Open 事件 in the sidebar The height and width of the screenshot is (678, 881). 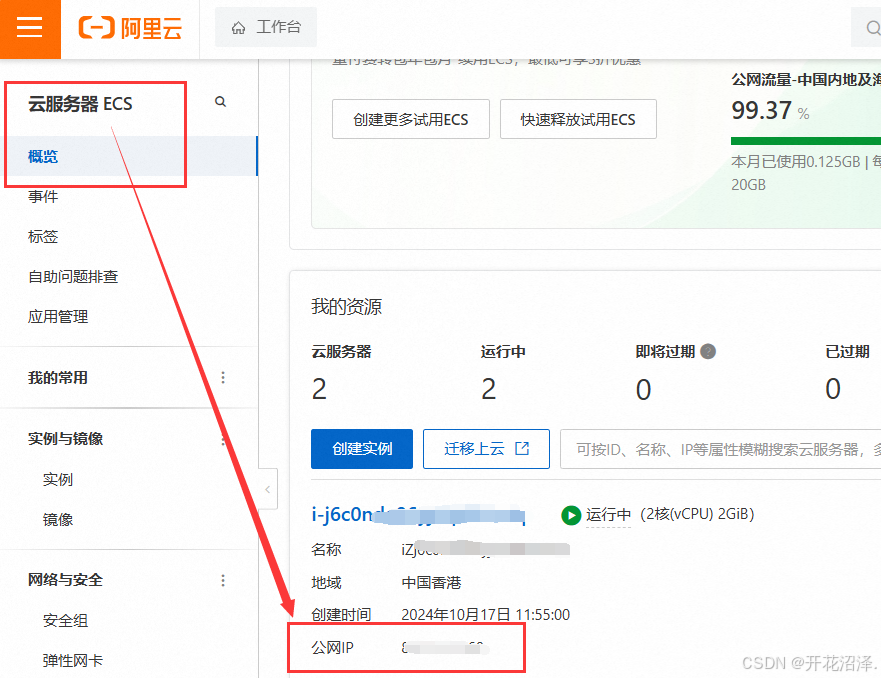click(43, 197)
